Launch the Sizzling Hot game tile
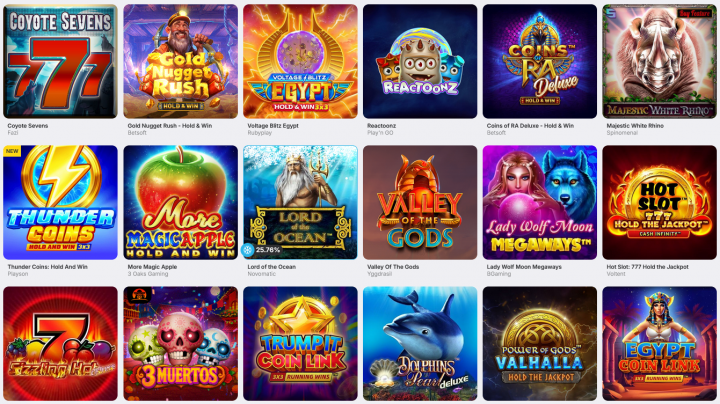720x404 pixels. coord(60,343)
